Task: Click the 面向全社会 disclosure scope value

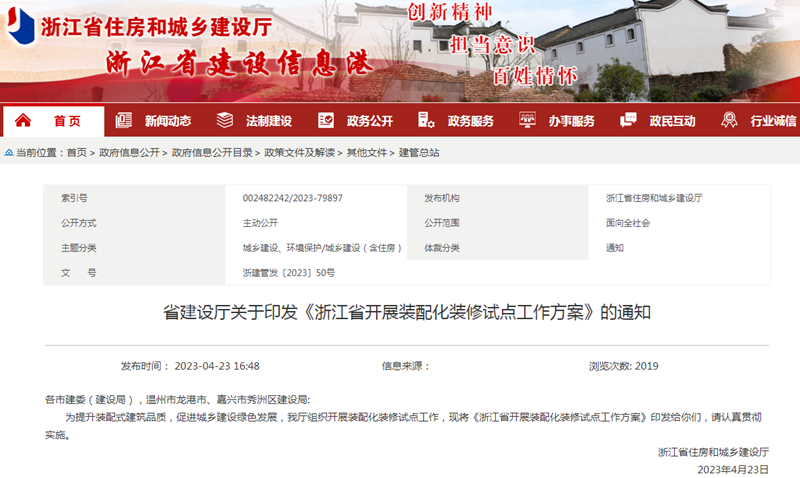Action: (628, 223)
